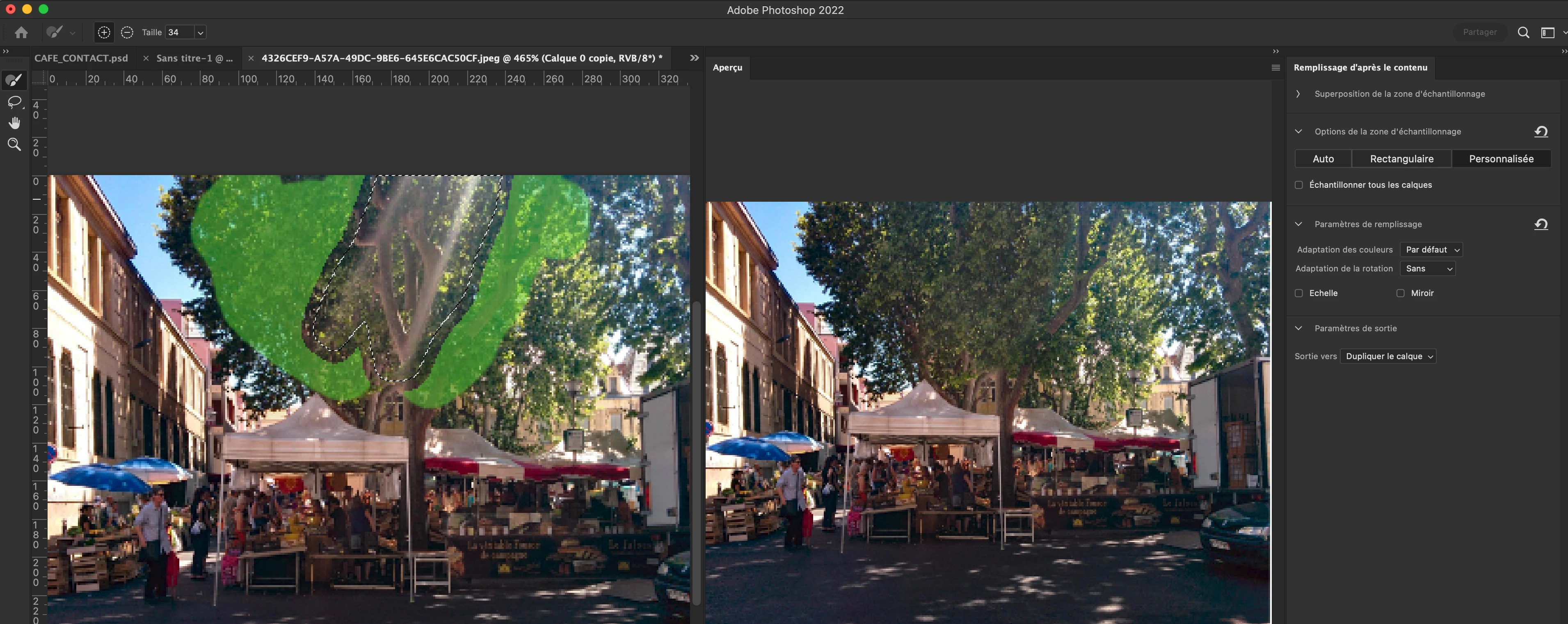Toggle the Miroir checkbox
The width and height of the screenshot is (1568, 624).
[1401, 293]
